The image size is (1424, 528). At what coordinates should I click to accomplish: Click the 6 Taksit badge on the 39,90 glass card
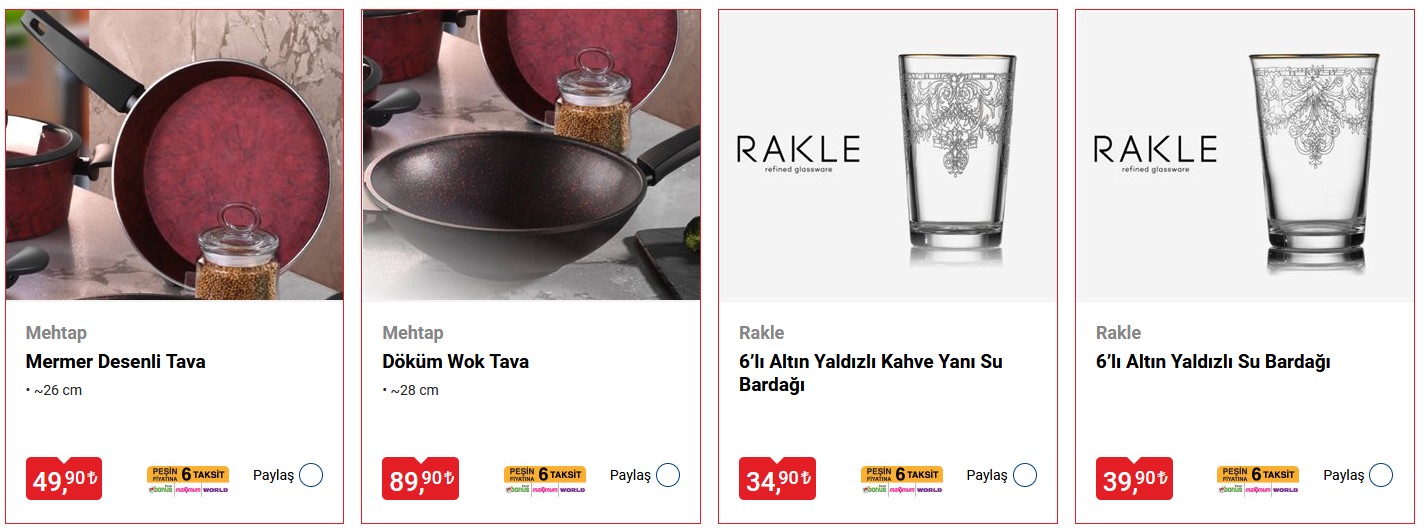tap(1258, 480)
